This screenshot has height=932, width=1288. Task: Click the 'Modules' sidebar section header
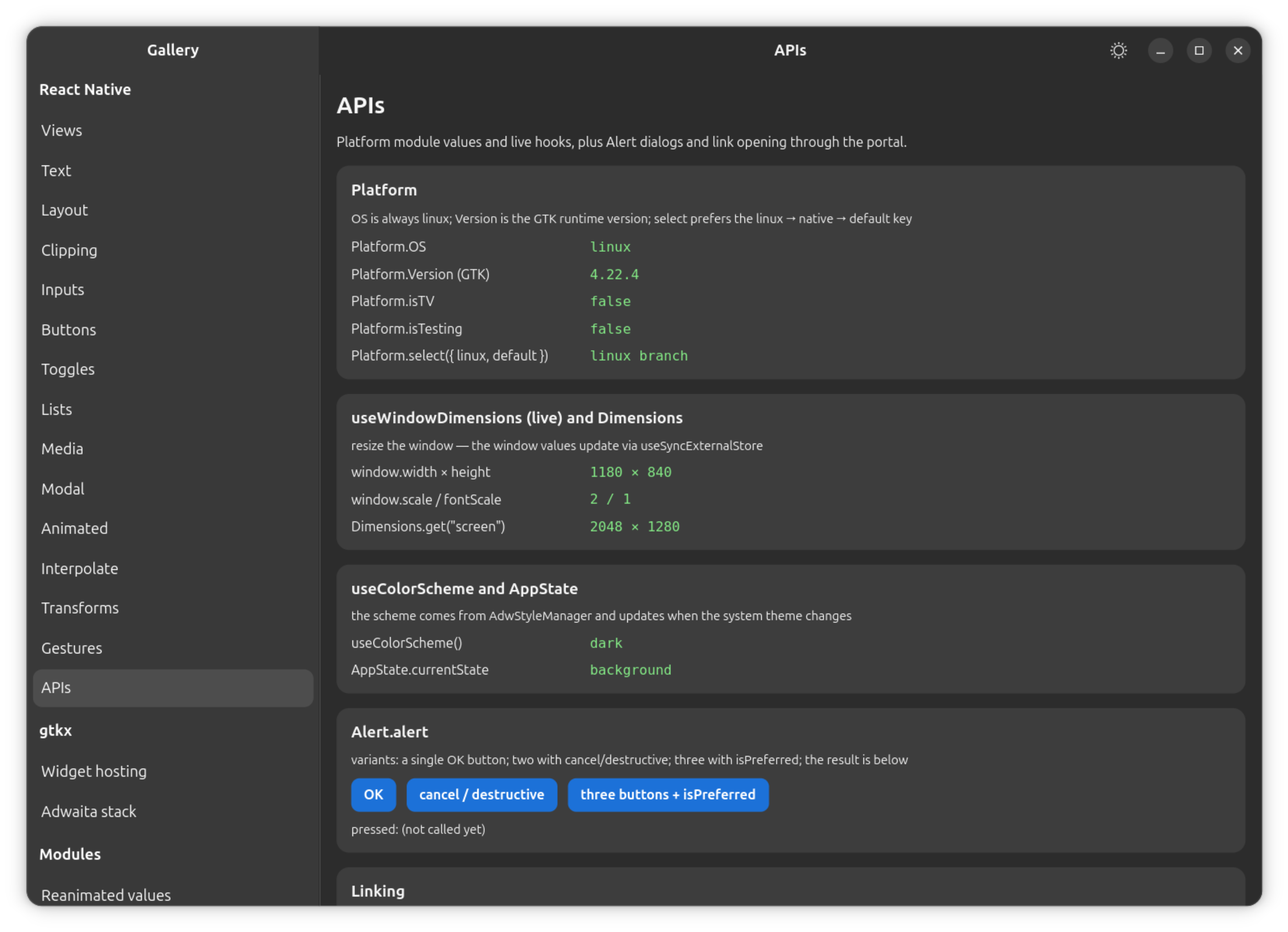coord(70,854)
